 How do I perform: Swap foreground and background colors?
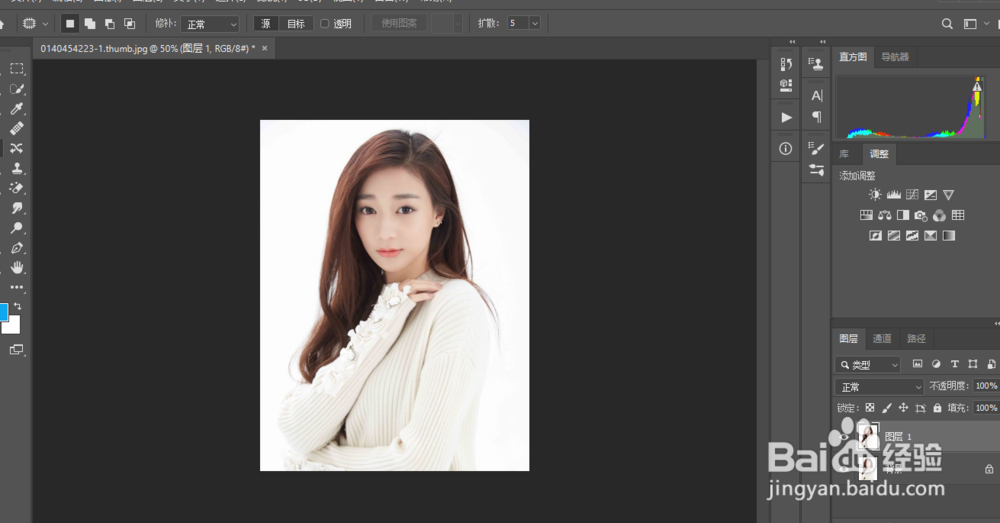[x=17, y=306]
